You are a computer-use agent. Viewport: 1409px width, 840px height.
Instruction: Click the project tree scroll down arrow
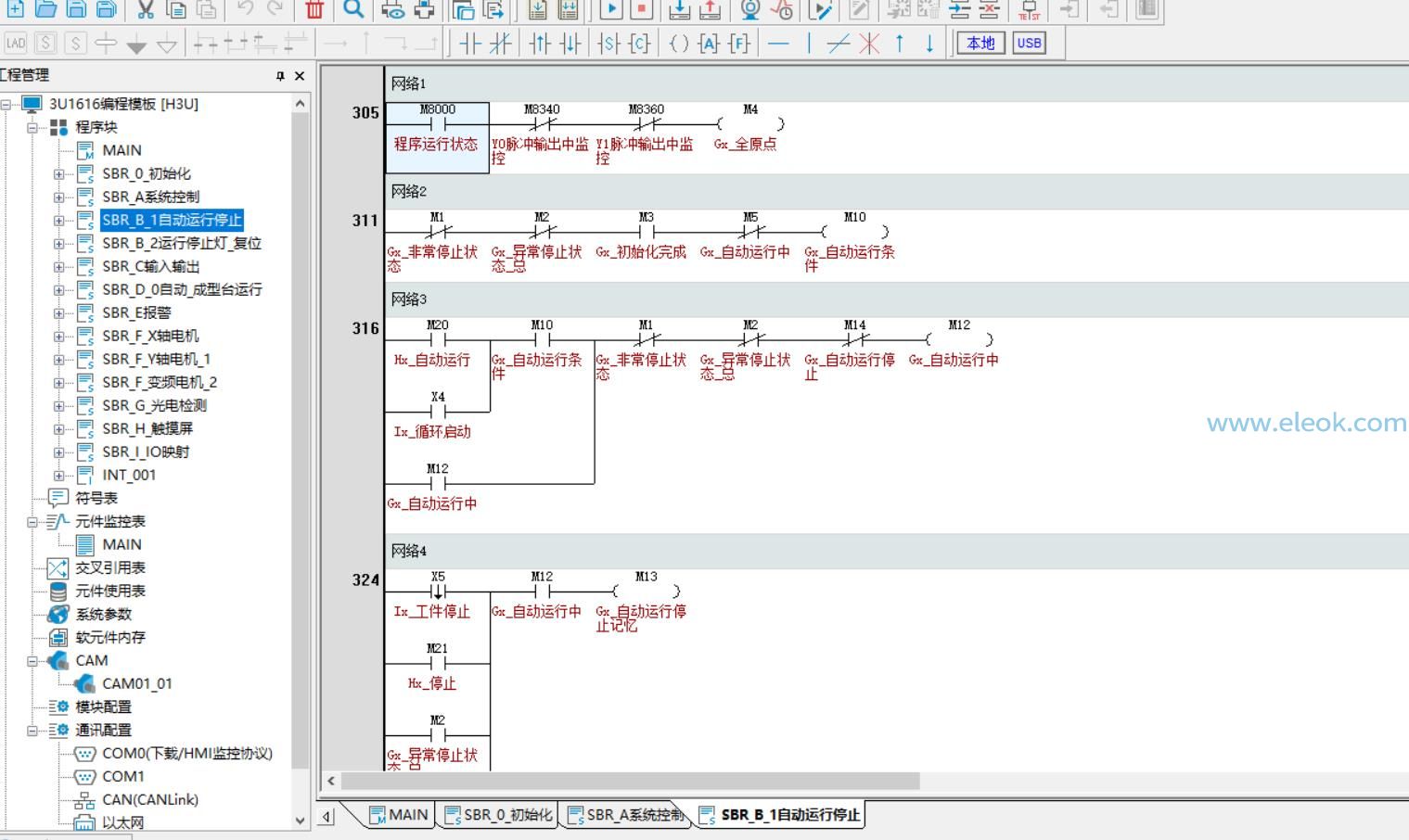300,821
